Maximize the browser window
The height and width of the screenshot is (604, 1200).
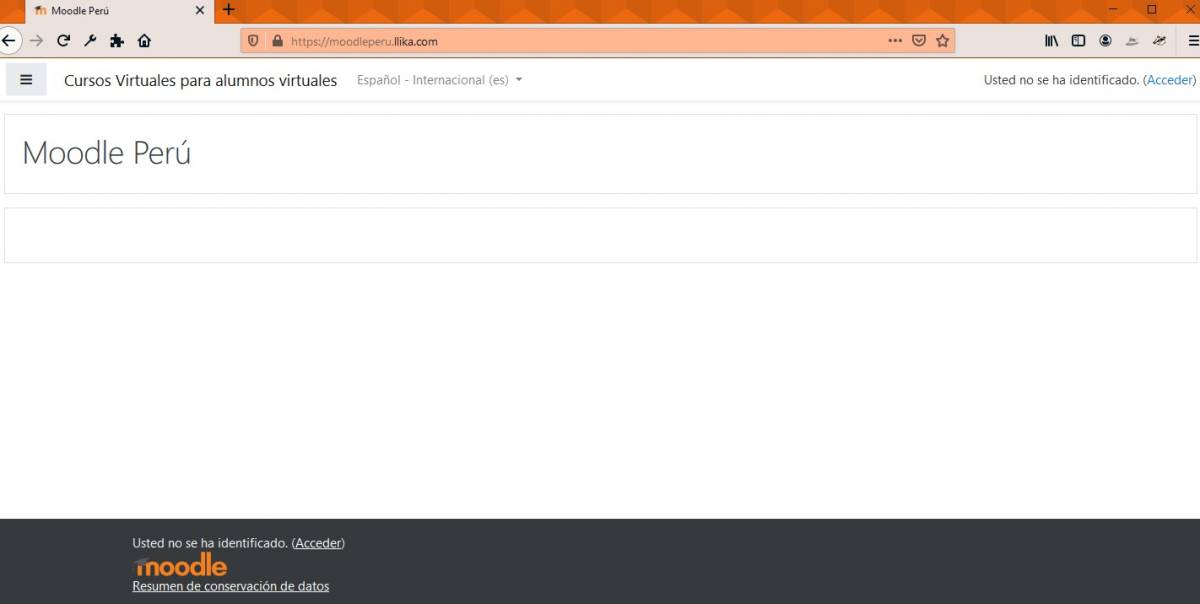1152,9
